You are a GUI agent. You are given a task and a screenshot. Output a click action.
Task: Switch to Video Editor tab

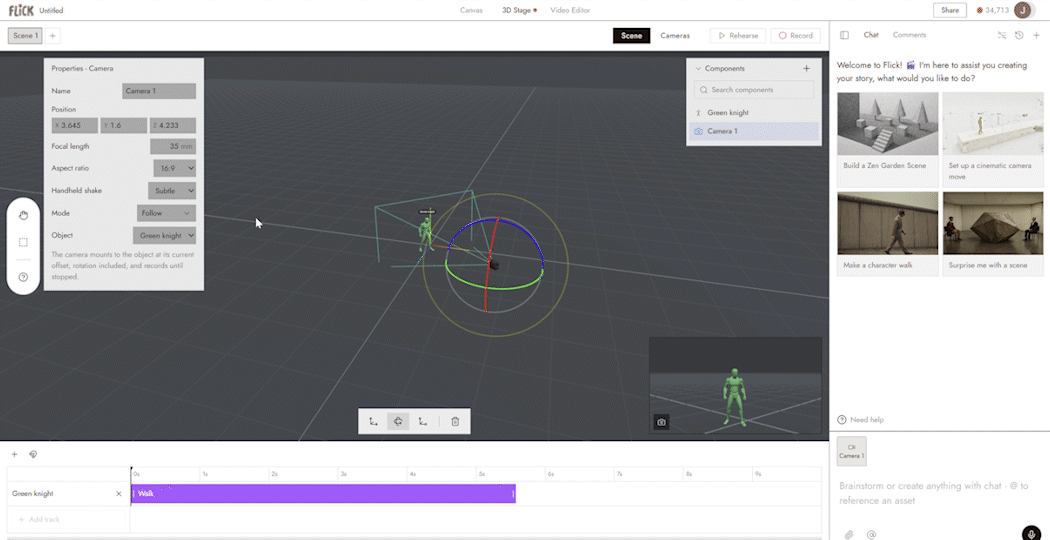(570, 10)
